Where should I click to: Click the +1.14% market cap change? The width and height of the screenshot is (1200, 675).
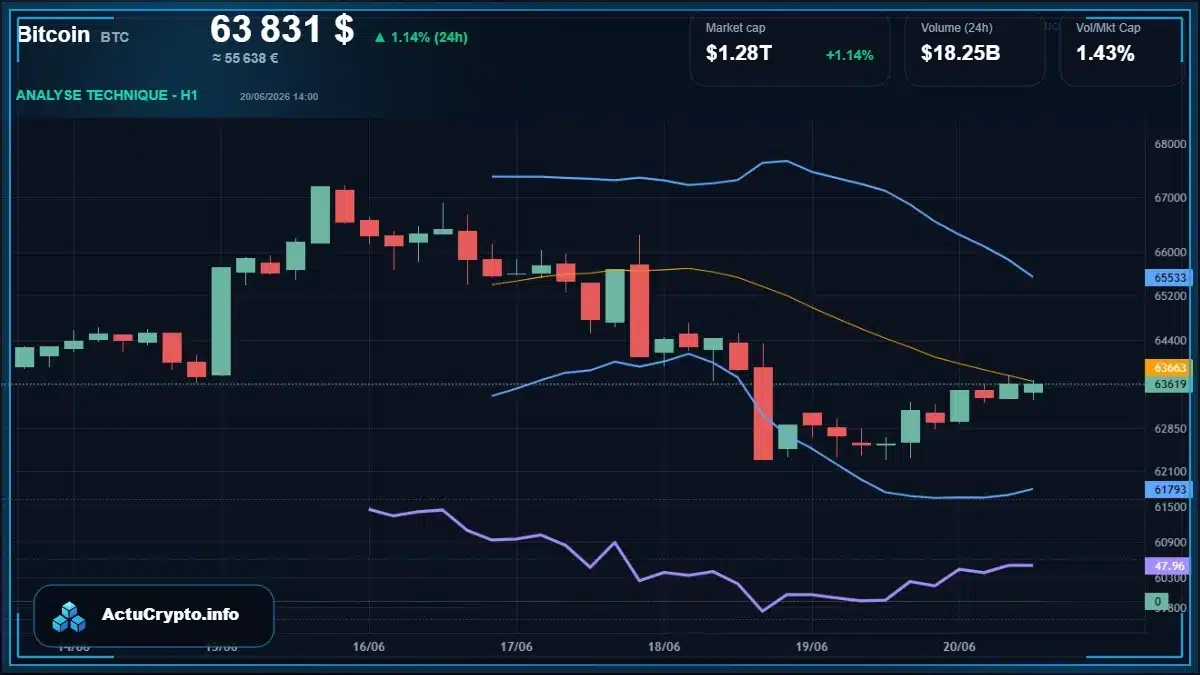coord(849,55)
